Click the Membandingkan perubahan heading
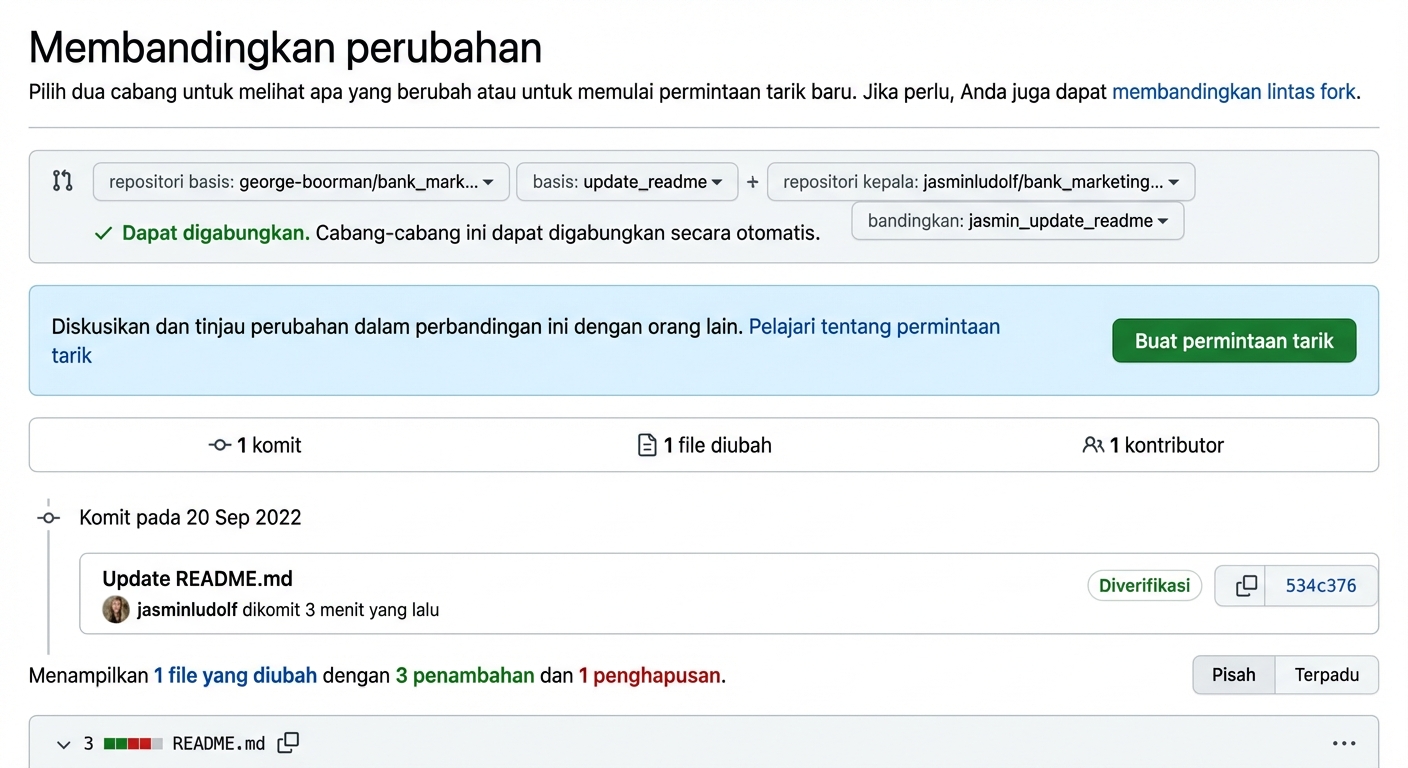1408x768 pixels. (286, 47)
